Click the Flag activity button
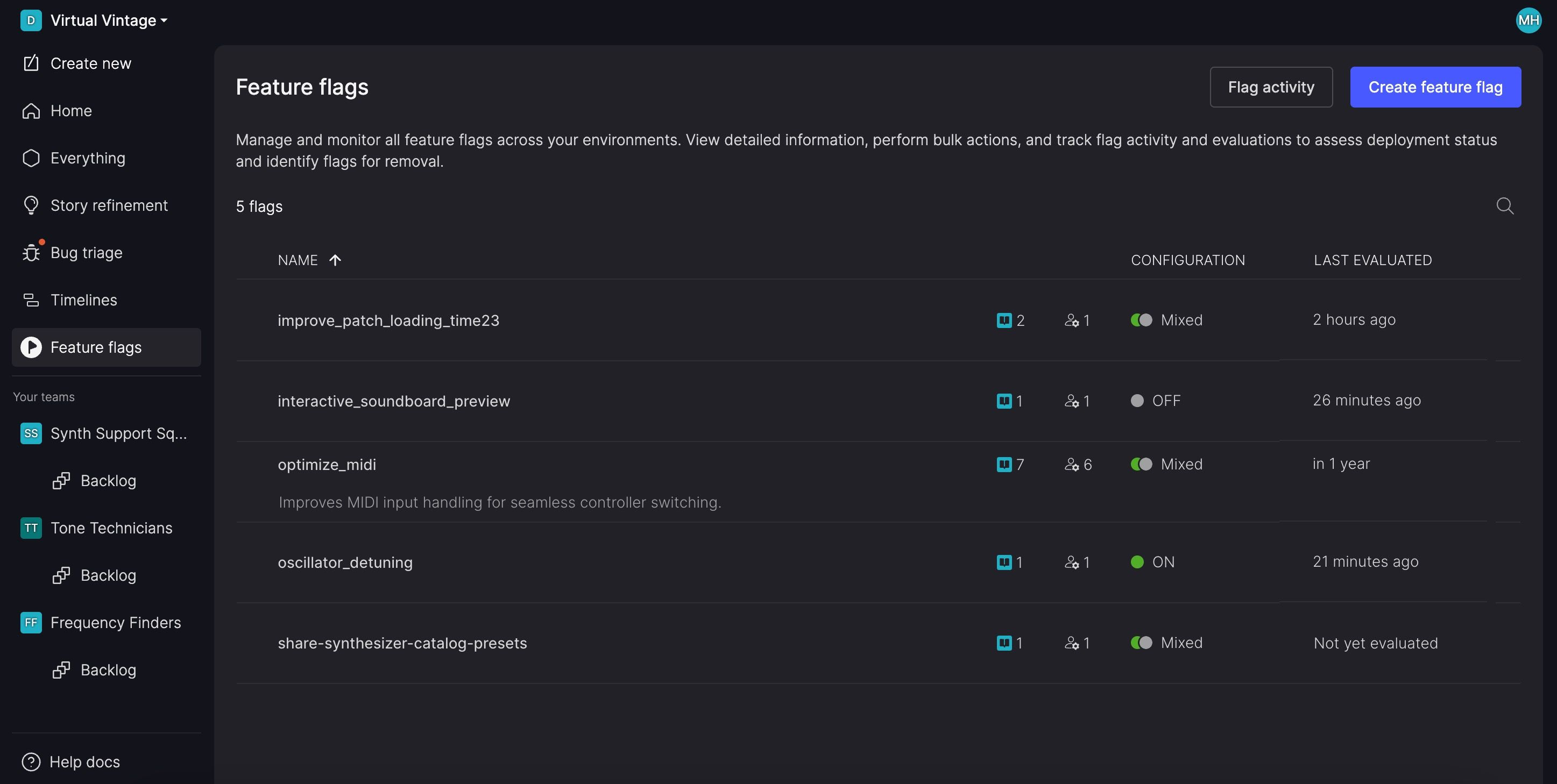The height and width of the screenshot is (784, 1557). [1270, 87]
